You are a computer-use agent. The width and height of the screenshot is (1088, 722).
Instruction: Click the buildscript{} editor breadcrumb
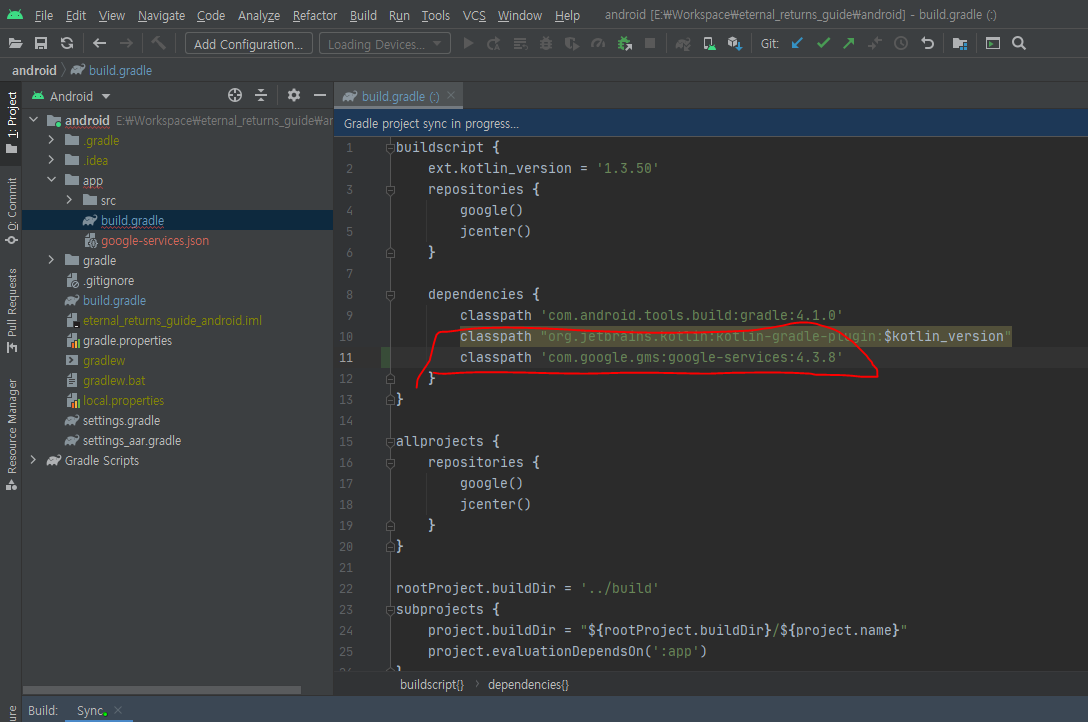[x=432, y=685]
